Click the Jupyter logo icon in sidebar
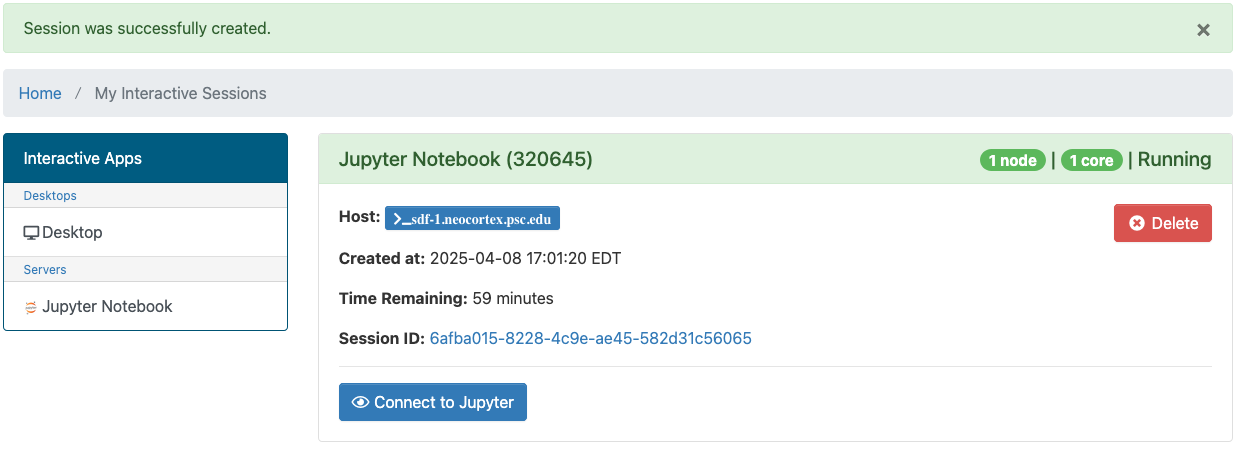The image size is (1254, 454). (x=31, y=307)
